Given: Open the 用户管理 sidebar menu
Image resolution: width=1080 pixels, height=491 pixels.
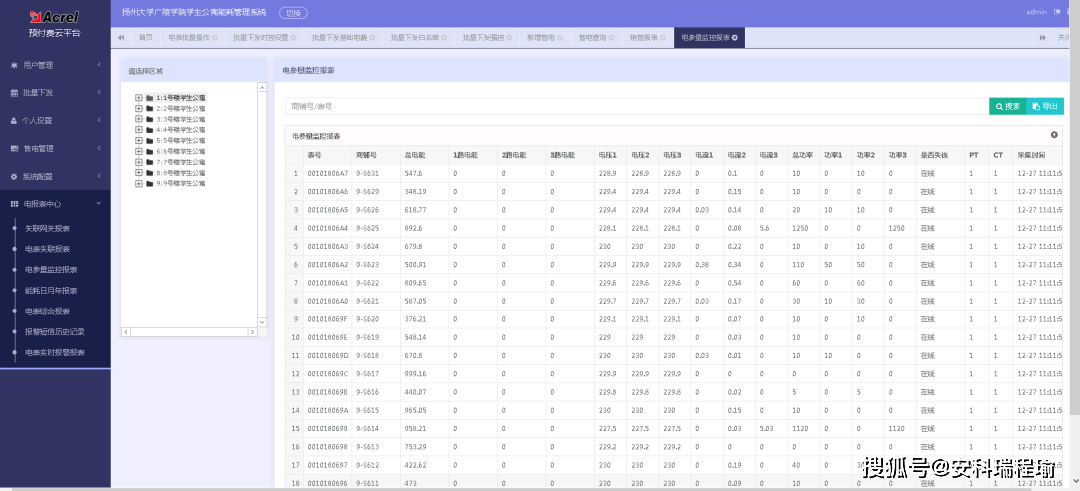Looking at the screenshot, I should point(55,65).
